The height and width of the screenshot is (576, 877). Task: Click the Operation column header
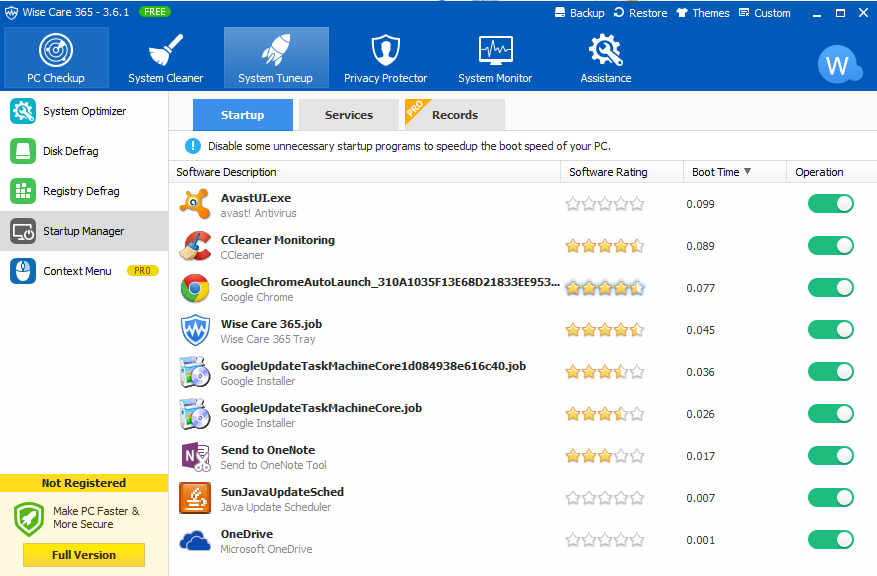click(x=832, y=172)
